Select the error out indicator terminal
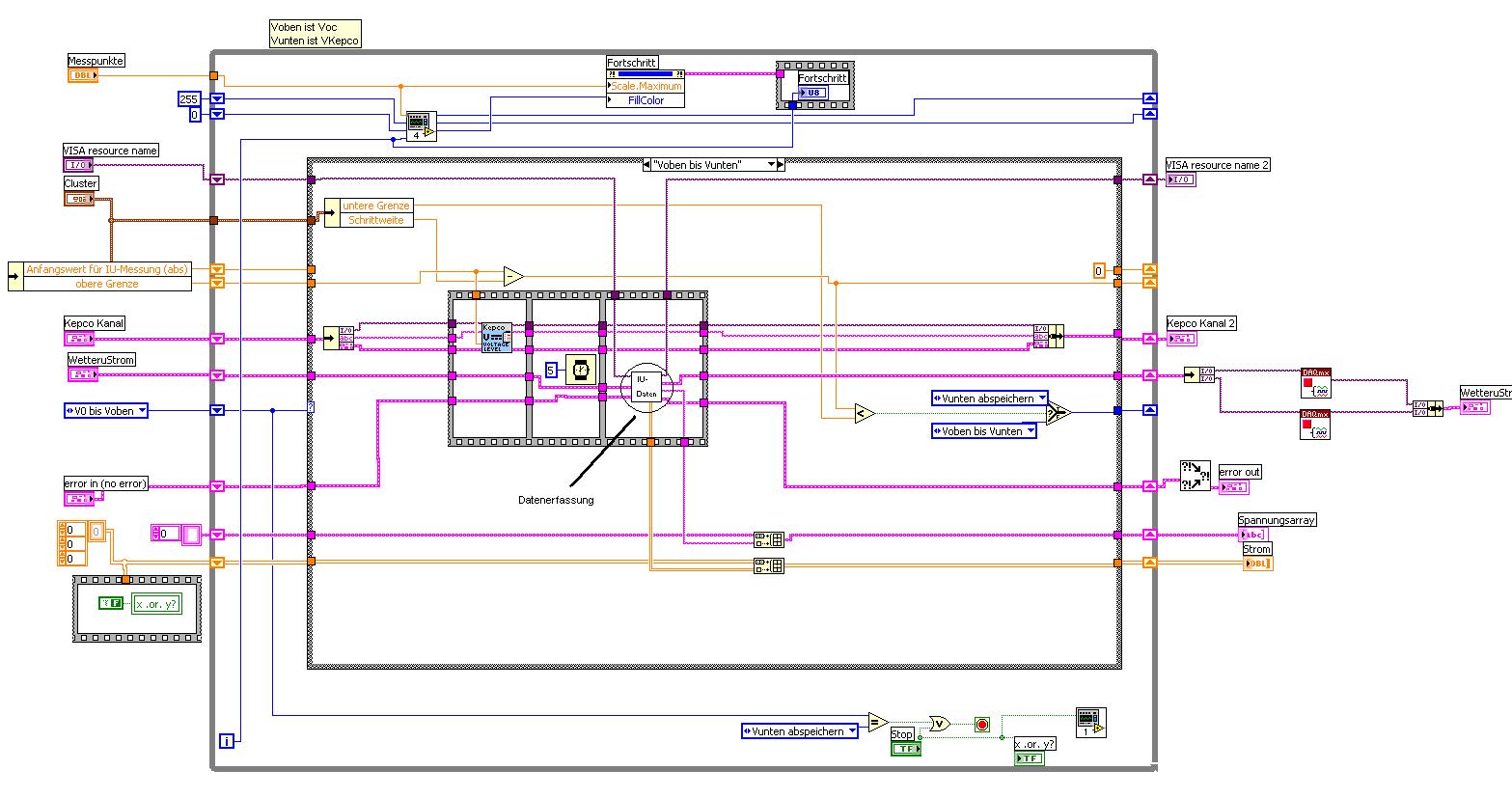1512x798 pixels. [x=1234, y=487]
